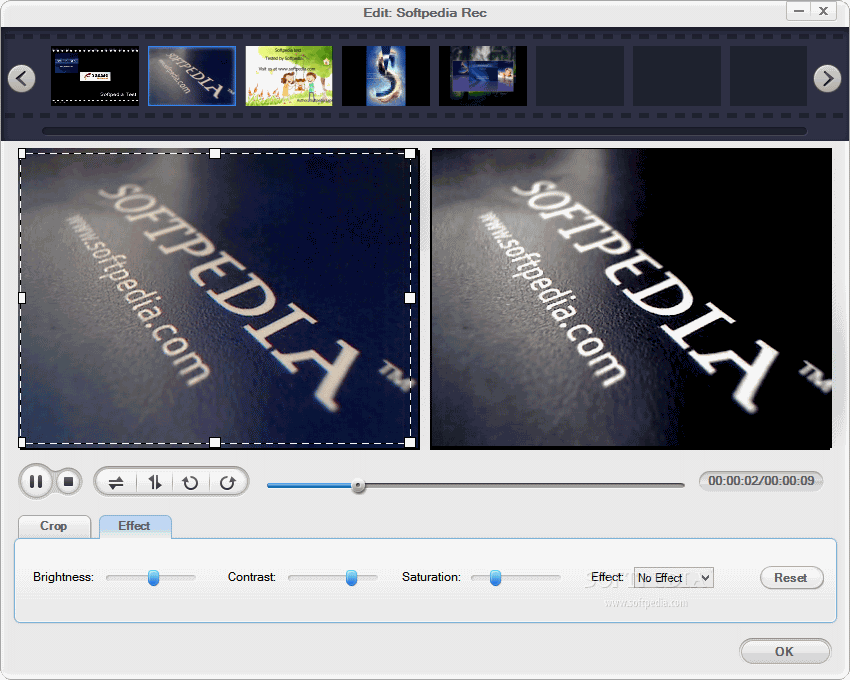
Task: Click the top-center crop handle
Action: click(215, 153)
